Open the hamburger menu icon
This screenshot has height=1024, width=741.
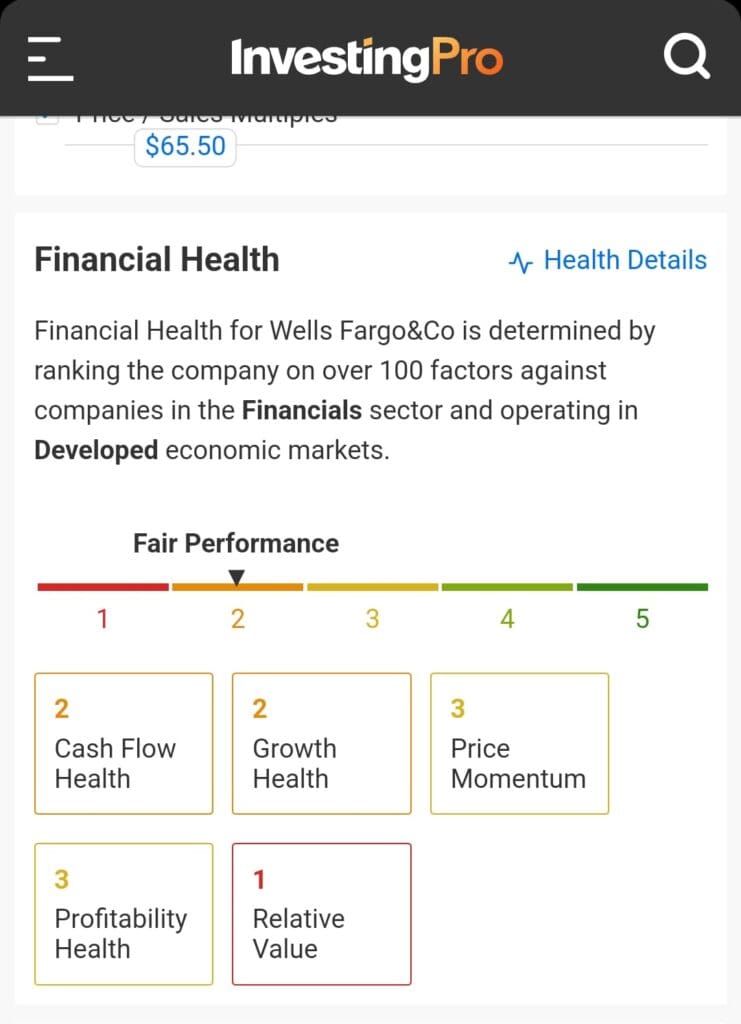51,58
